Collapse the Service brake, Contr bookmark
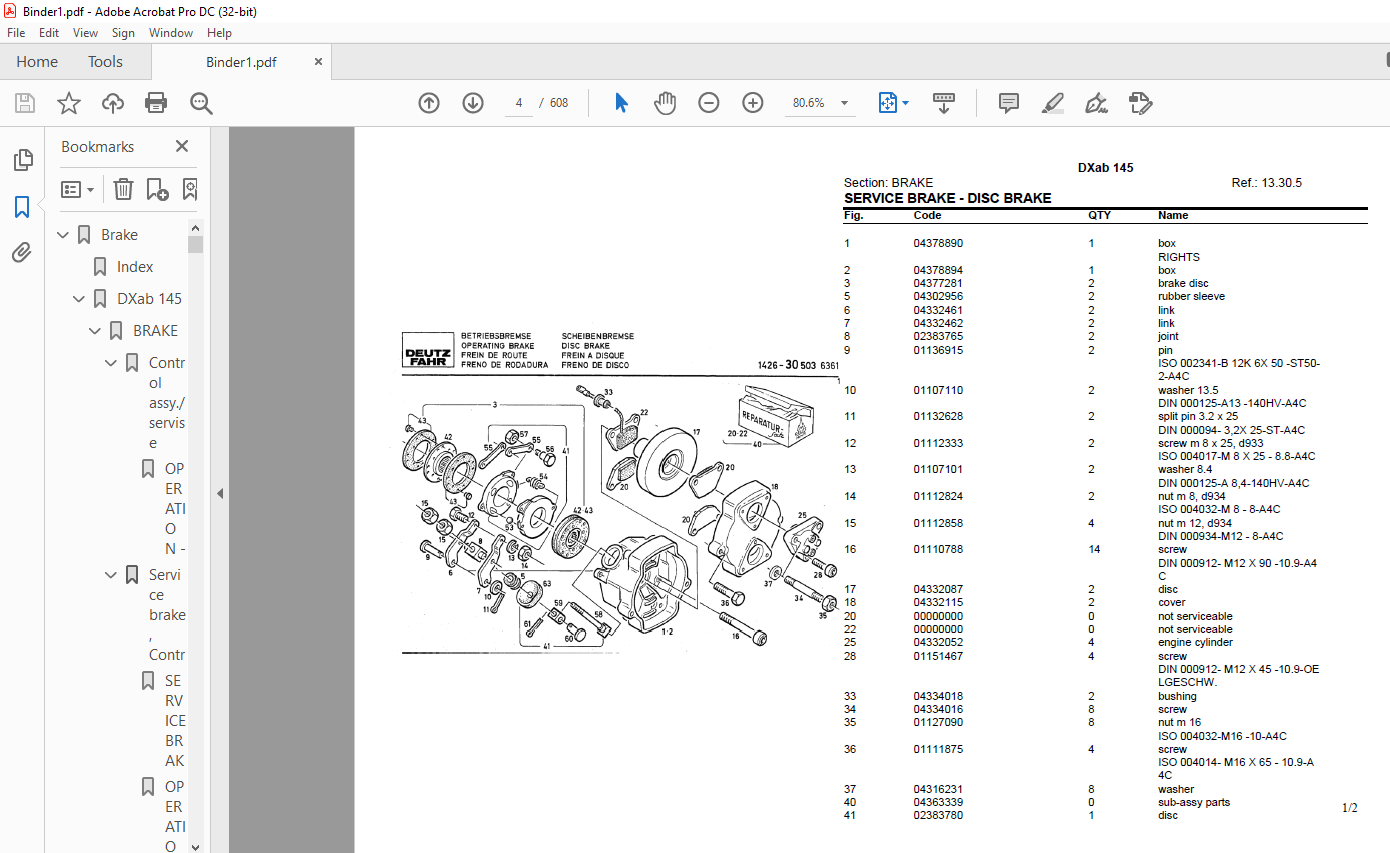This screenshot has height=853, width=1390. pyautogui.click(x=112, y=575)
